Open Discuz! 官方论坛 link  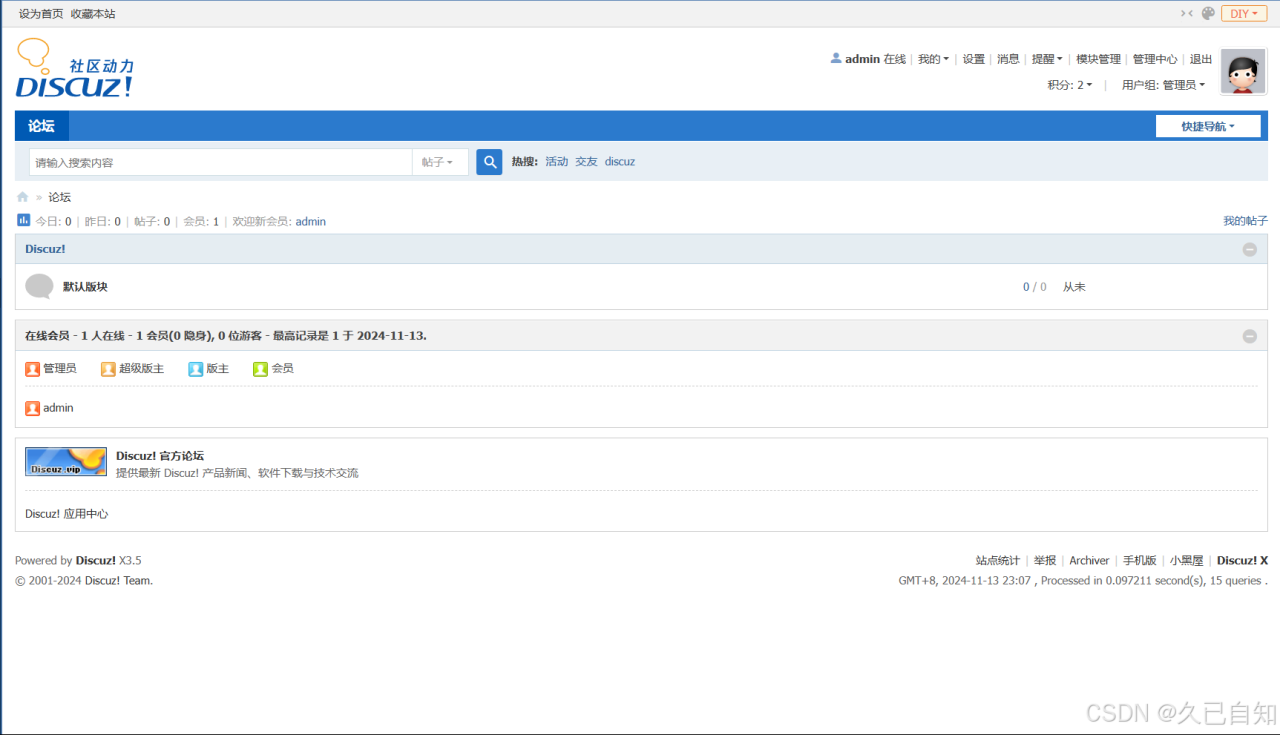click(160, 456)
